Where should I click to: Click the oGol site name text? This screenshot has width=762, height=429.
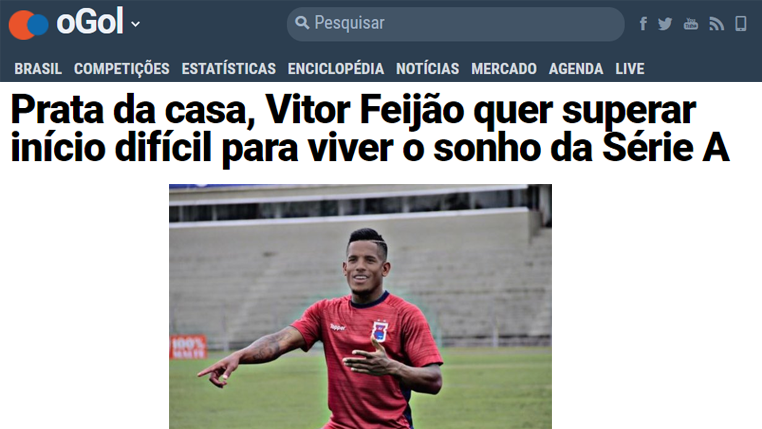click(x=90, y=22)
